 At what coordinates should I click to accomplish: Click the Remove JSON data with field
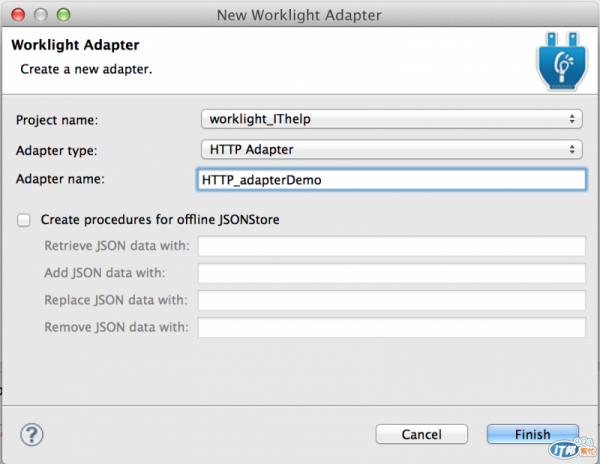click(391, 327)
